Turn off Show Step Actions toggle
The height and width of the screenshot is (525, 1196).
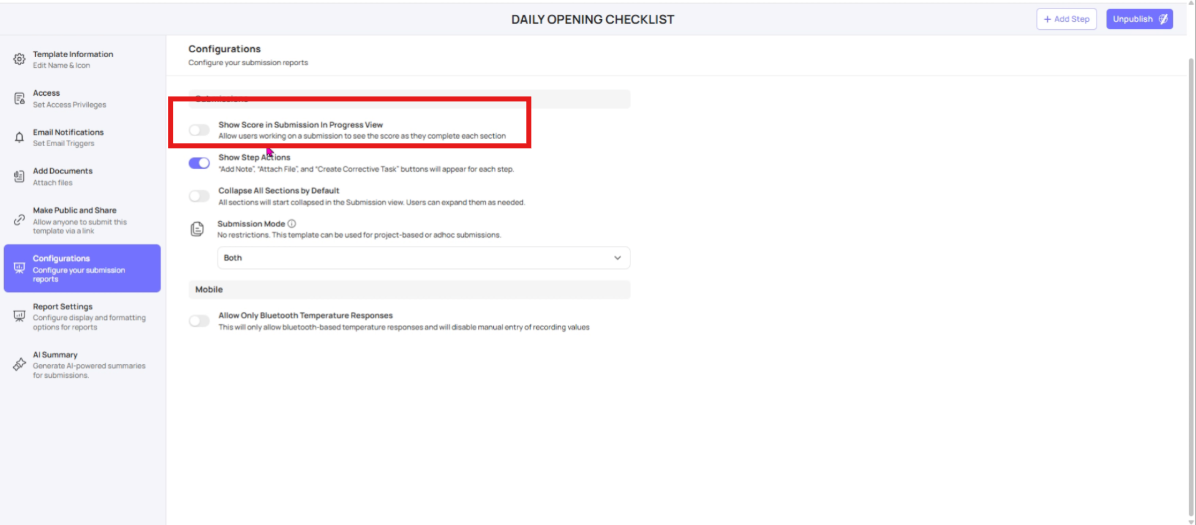pyautogui.click(x=199, y=162)
